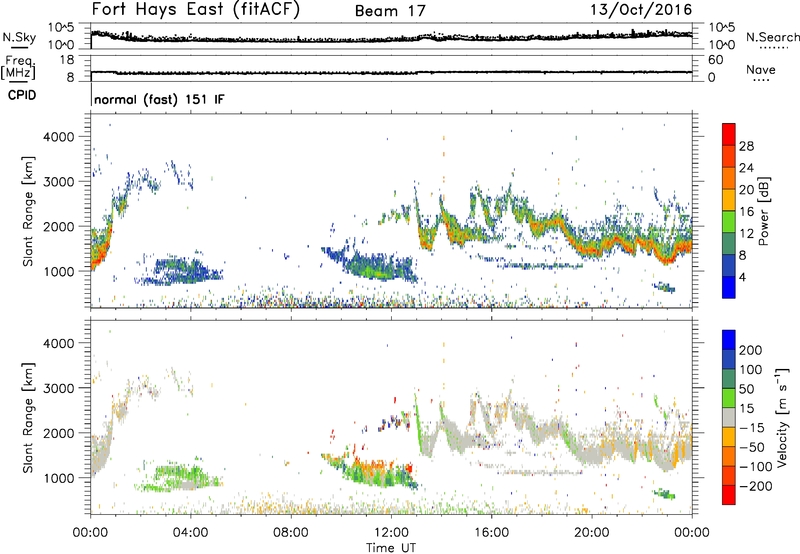Click the "28" label on Power colorbar
Screen dimensions: 800x554
[x=746, y=146]
